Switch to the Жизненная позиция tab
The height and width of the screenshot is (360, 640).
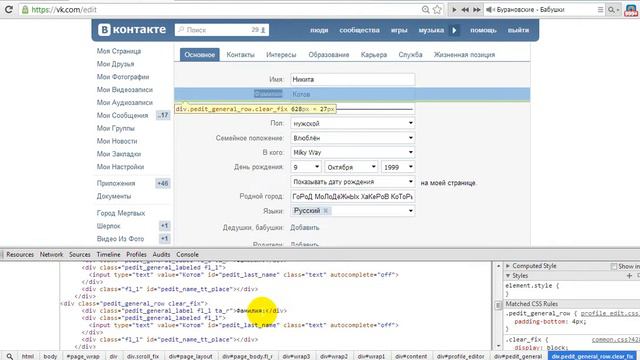[464, 55]
